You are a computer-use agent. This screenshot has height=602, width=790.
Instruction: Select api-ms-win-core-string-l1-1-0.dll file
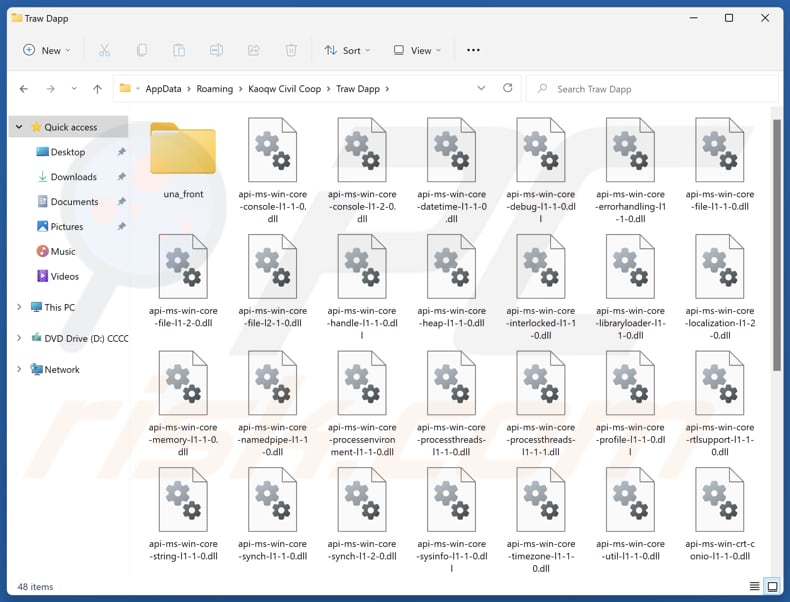click(x=183, y=514)
